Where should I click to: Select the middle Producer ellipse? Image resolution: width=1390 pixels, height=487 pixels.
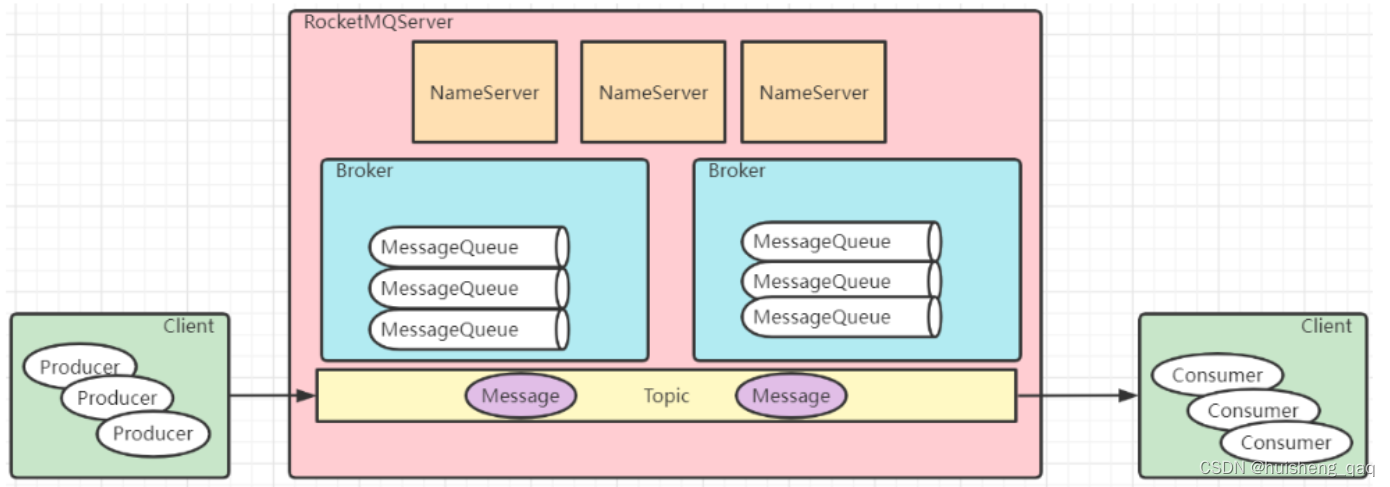pyautogui.click(x=117, y=398)
